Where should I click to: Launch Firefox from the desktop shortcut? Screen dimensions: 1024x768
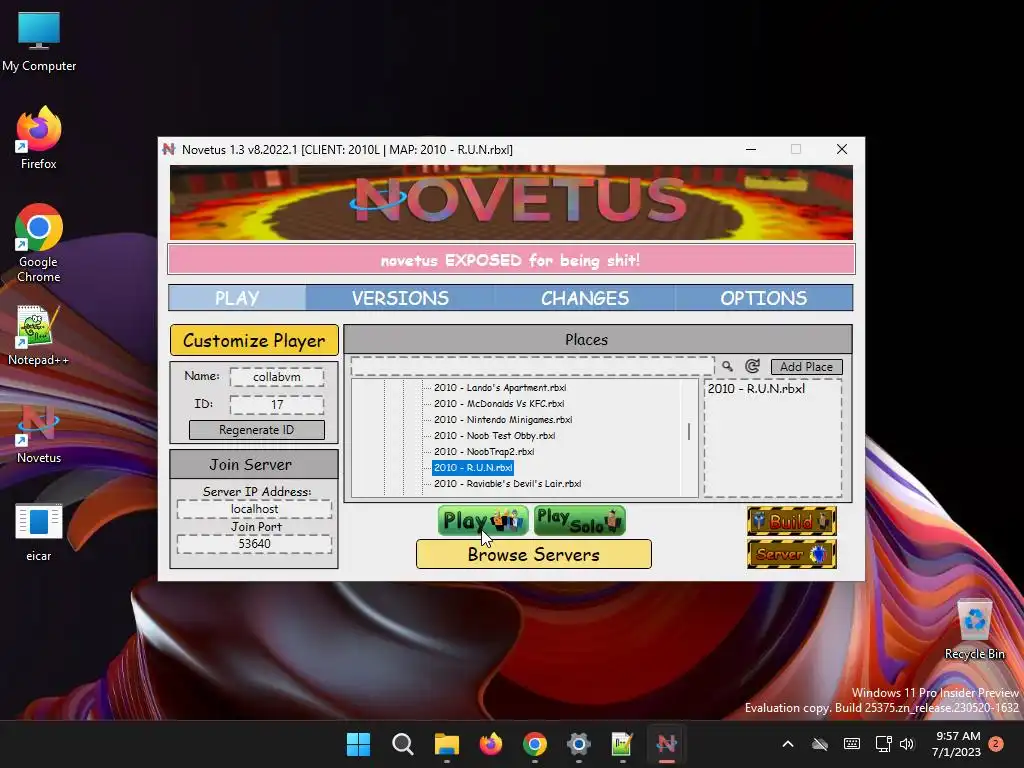(39, 138)
